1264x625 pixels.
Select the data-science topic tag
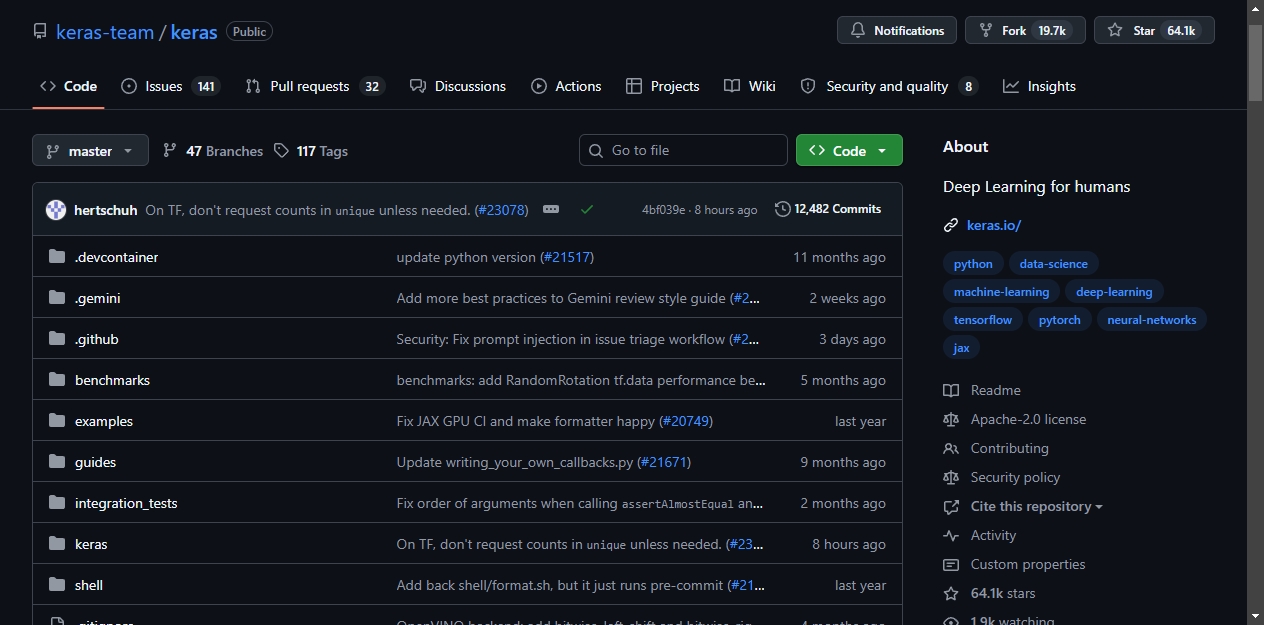[1054, 264]
